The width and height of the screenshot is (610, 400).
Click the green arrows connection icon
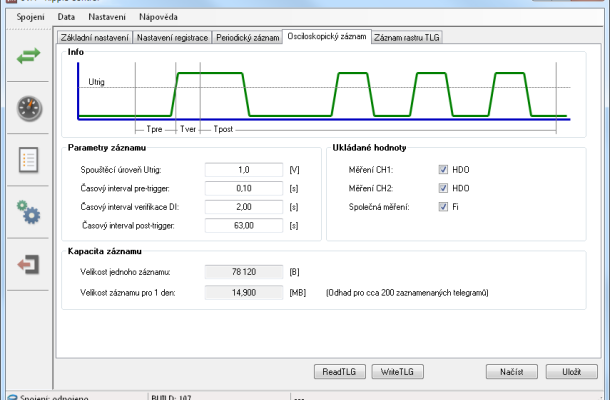pos(27,57)
